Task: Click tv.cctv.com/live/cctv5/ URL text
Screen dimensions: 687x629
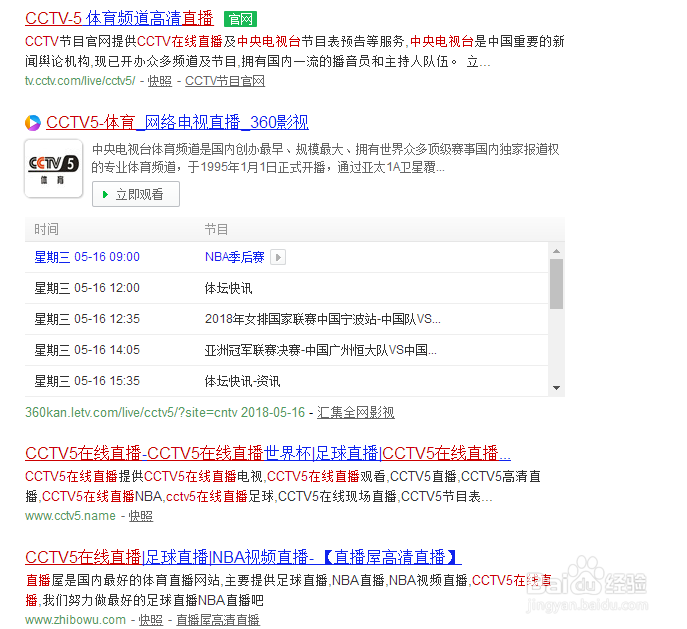Action: (80, 81)
